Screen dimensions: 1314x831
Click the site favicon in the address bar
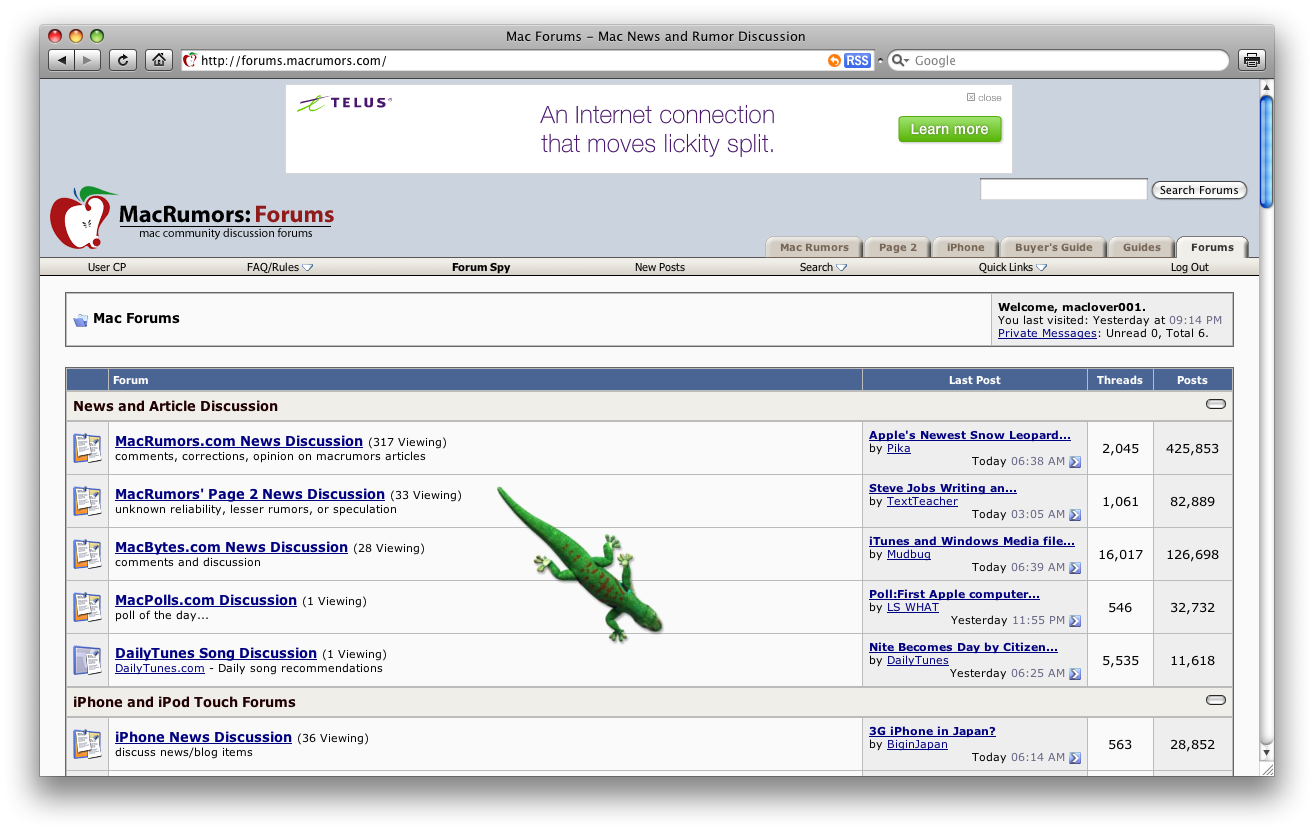click(x=190, y=61)
